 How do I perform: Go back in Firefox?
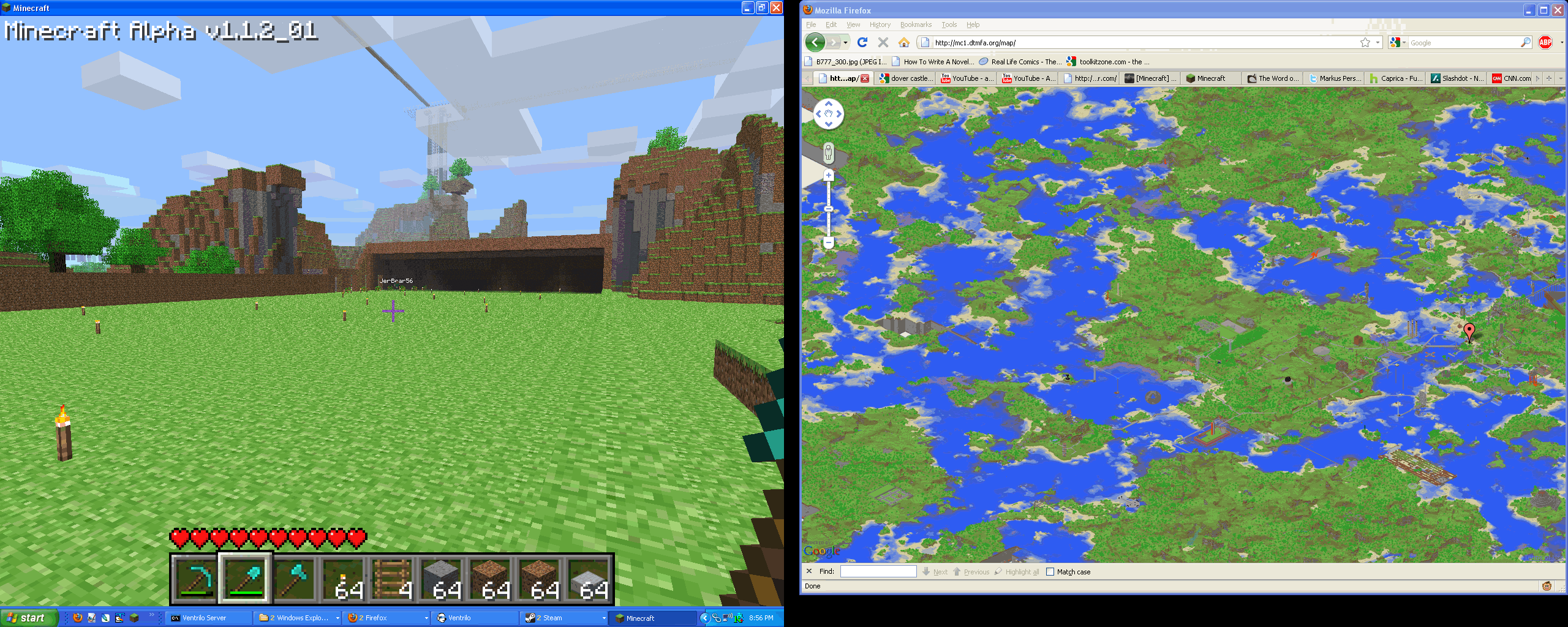point(815,42)
